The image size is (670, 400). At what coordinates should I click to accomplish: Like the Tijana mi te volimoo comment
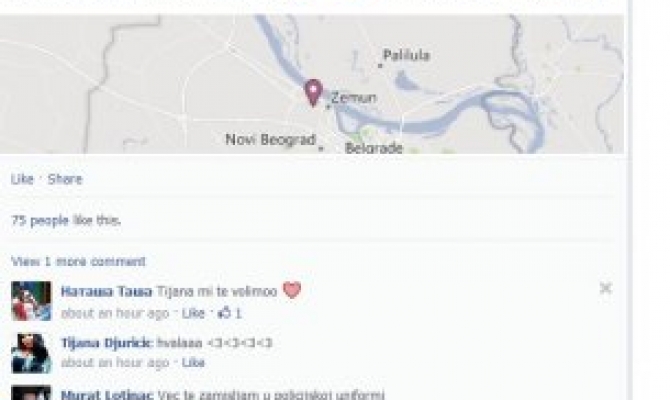point(193,313)
